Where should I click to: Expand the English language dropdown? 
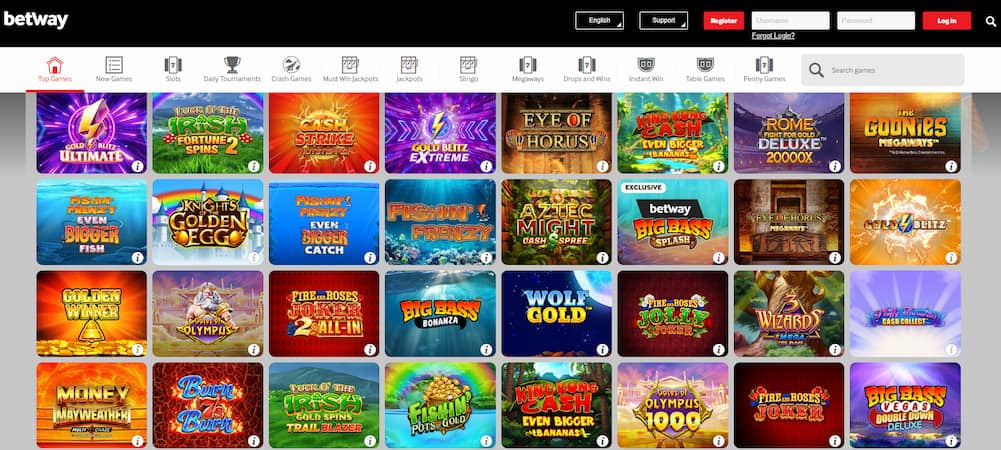pos(599,20)
